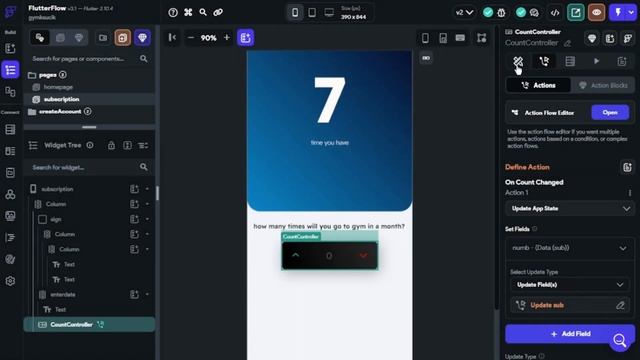Open the widget tree sidebar icon
The height and width of the screenshot is (360, 640).
point(10,70)
